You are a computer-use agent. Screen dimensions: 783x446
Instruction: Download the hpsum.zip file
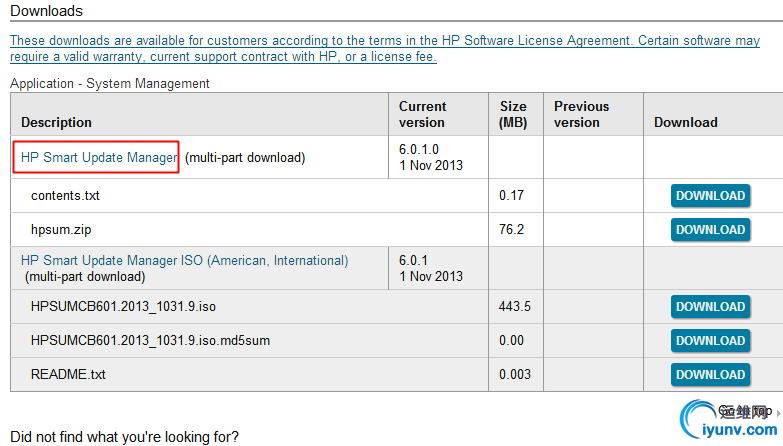pos(710,230)
